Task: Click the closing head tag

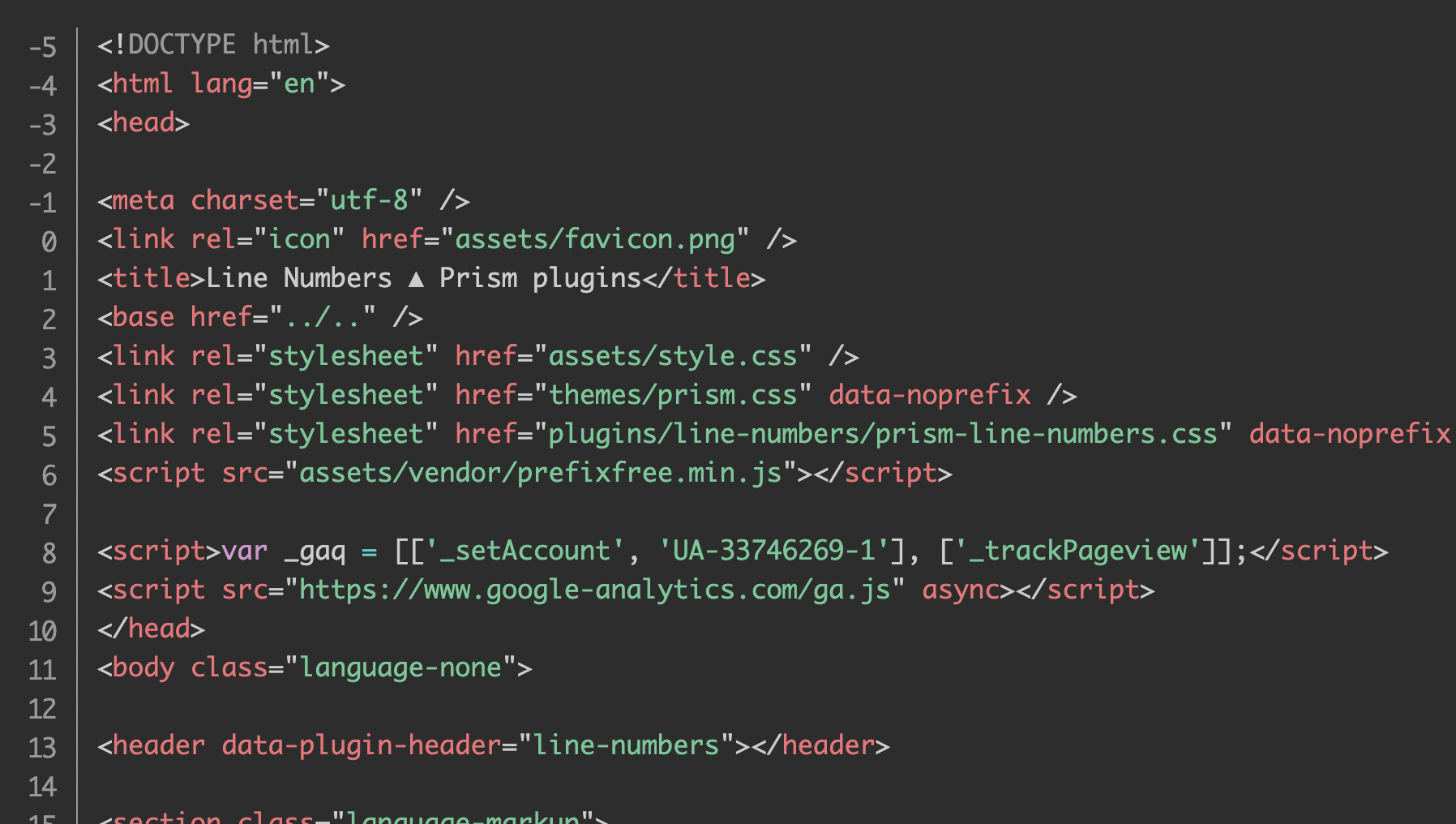Action: 151,629
